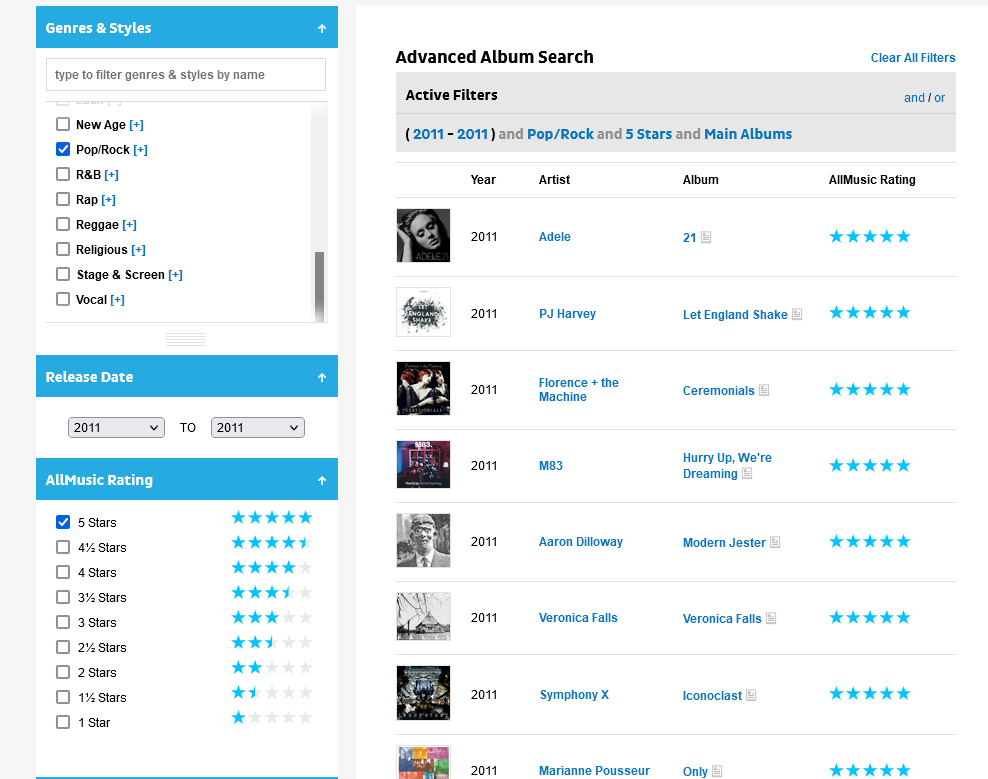Open the end year dropdown
The image size is (988, 779).
coord(258,428)
